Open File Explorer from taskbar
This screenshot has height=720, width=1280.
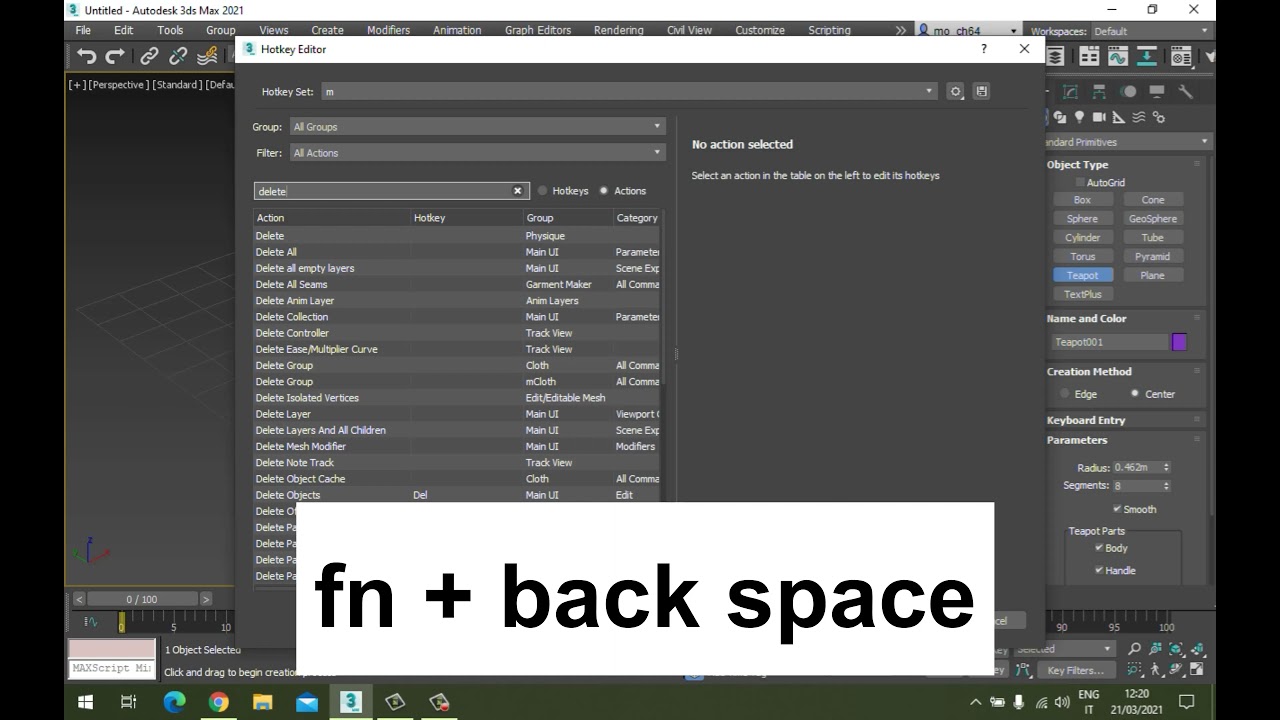pyautogui.click(x=262, y=702)
